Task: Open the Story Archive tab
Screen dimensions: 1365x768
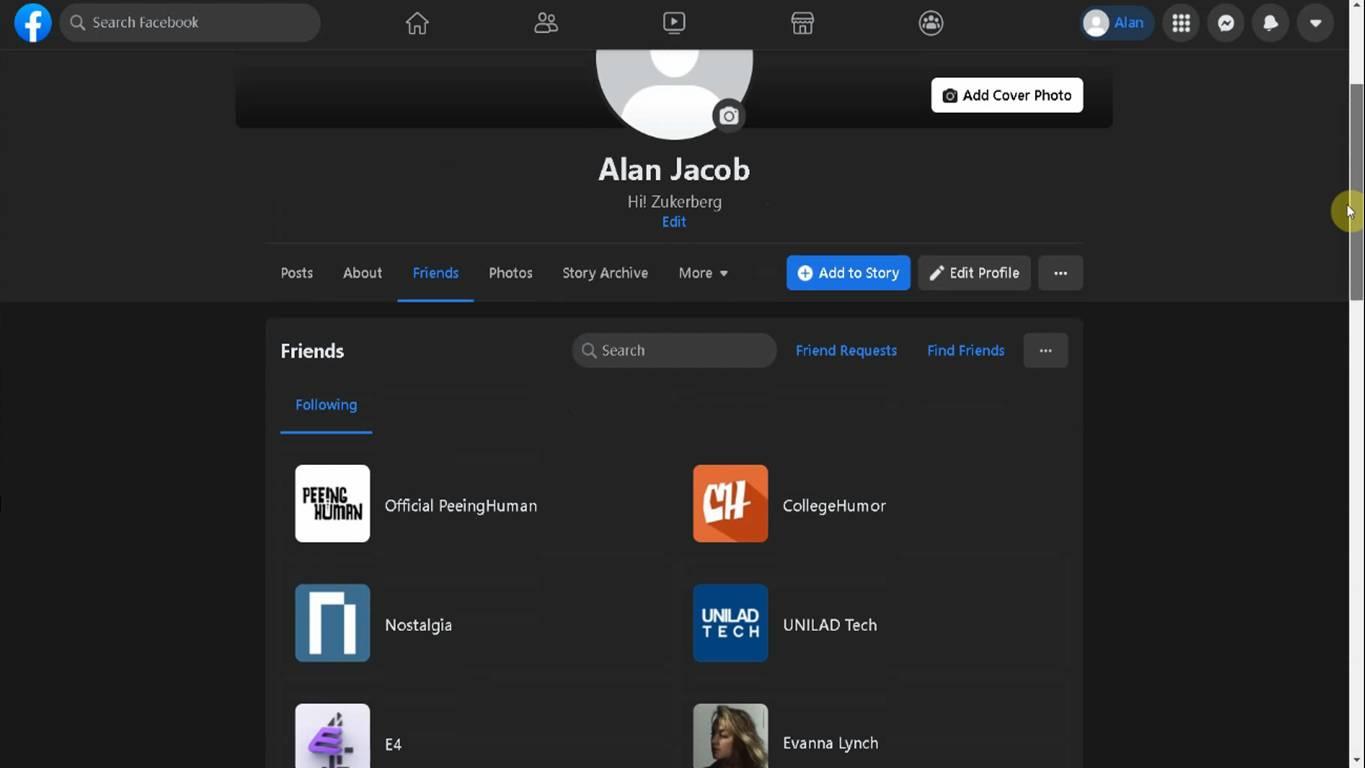Action: (605, 273)
